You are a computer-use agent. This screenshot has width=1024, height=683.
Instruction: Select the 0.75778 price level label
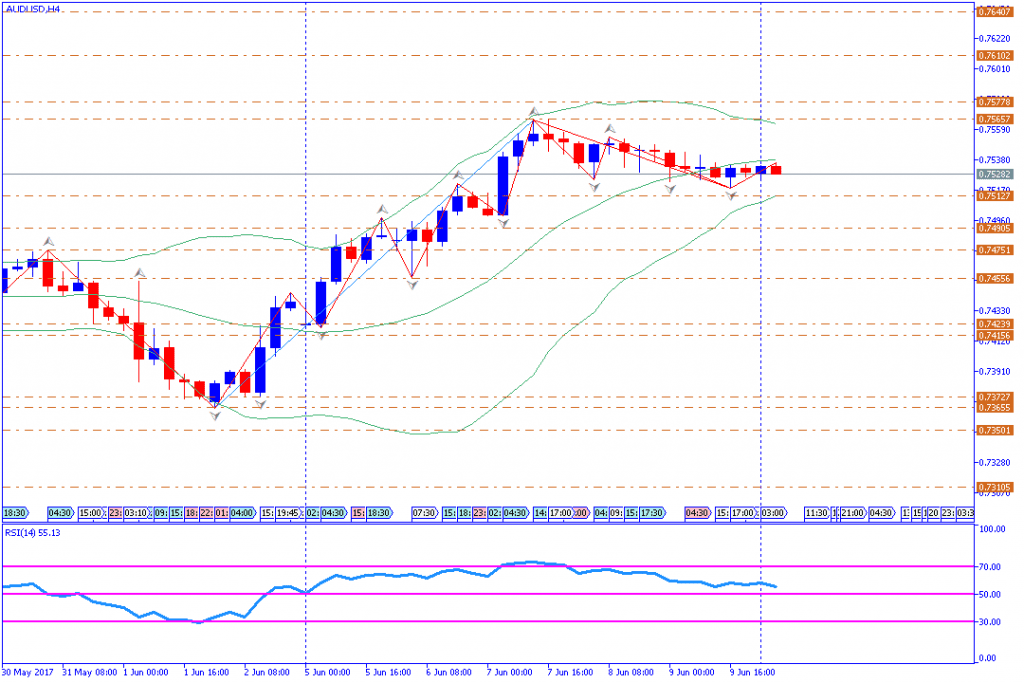click(992, 102)
